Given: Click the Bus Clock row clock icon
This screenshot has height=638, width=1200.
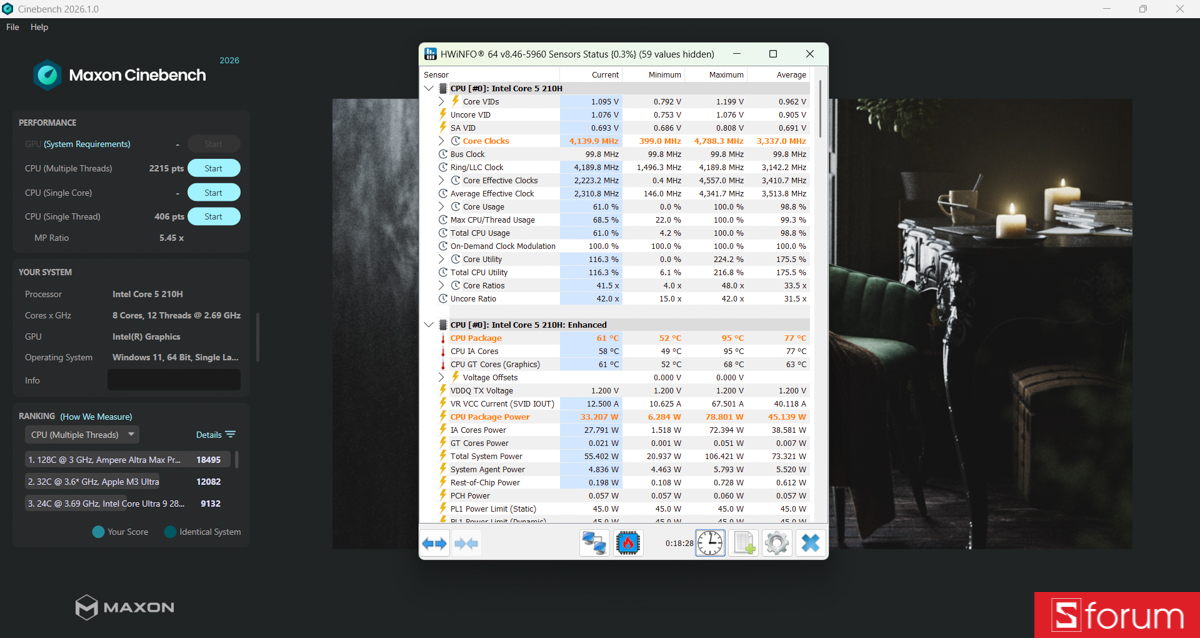Looking at the screenshot, I should pos(443,154).
